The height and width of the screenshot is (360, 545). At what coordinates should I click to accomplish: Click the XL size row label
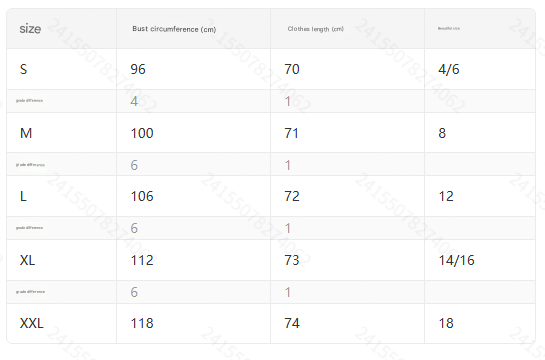pos(27,260)
